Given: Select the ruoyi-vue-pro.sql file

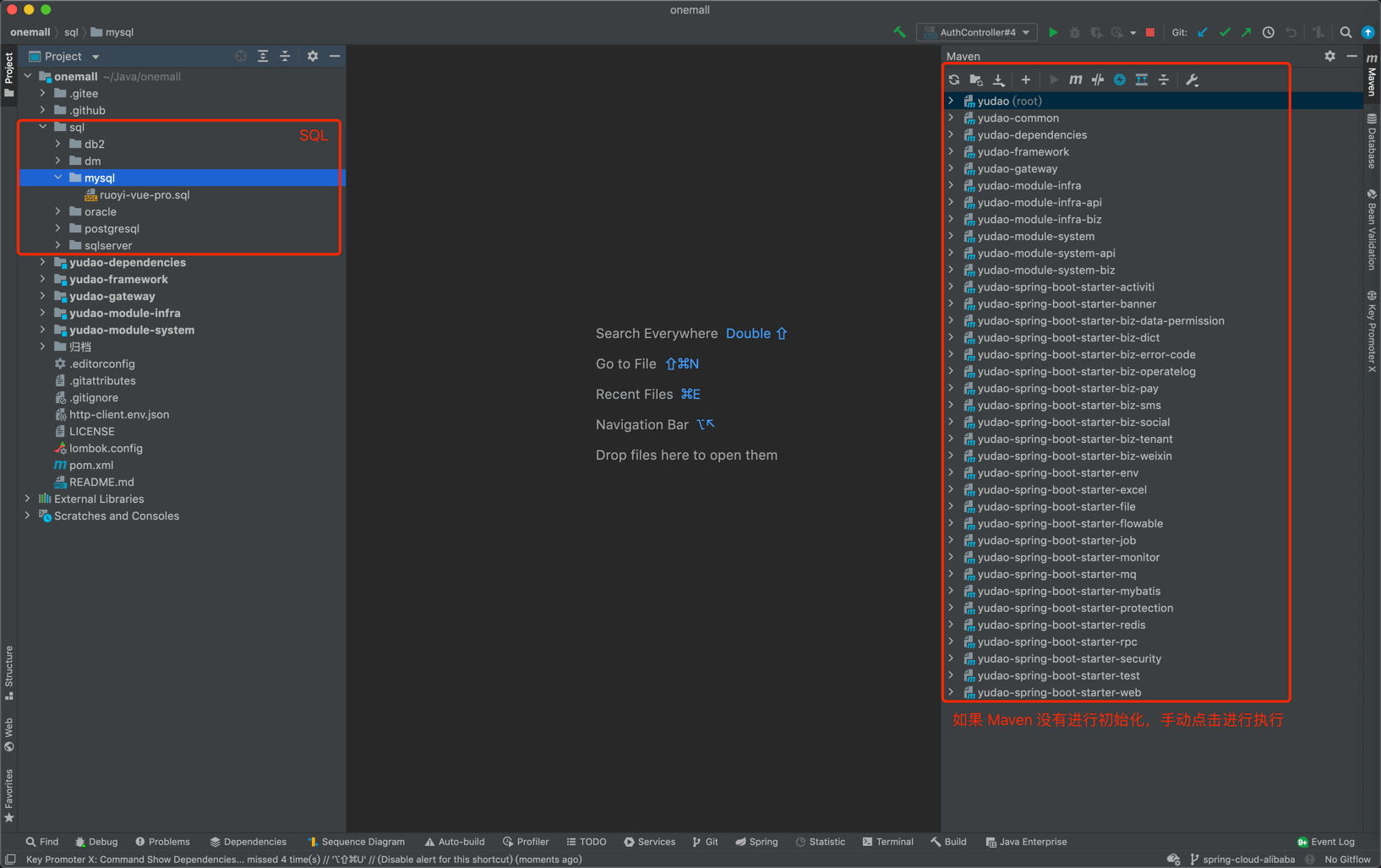Looking at the screenshot, I should 144,194.
